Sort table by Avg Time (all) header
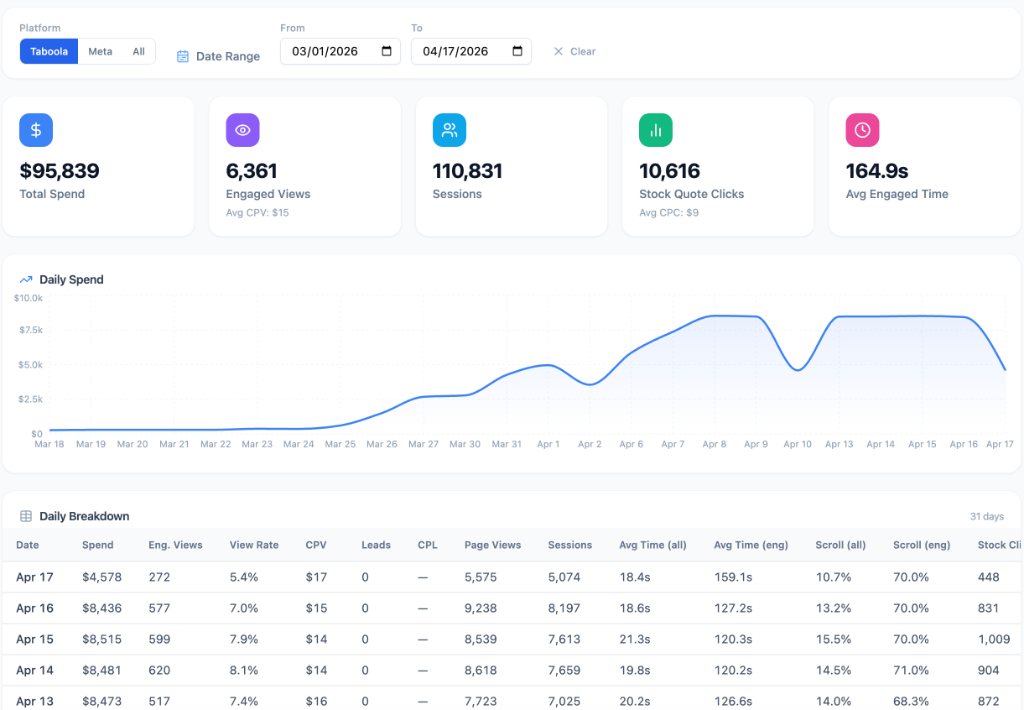1024x710 pixels. coord(652,545)
